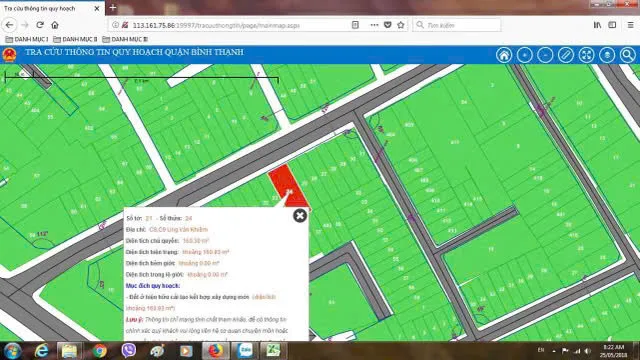This screenshot has height=360, width=640.
Task: Save page to Pocket
Action: pyautogui.click(x=388, y=25)
